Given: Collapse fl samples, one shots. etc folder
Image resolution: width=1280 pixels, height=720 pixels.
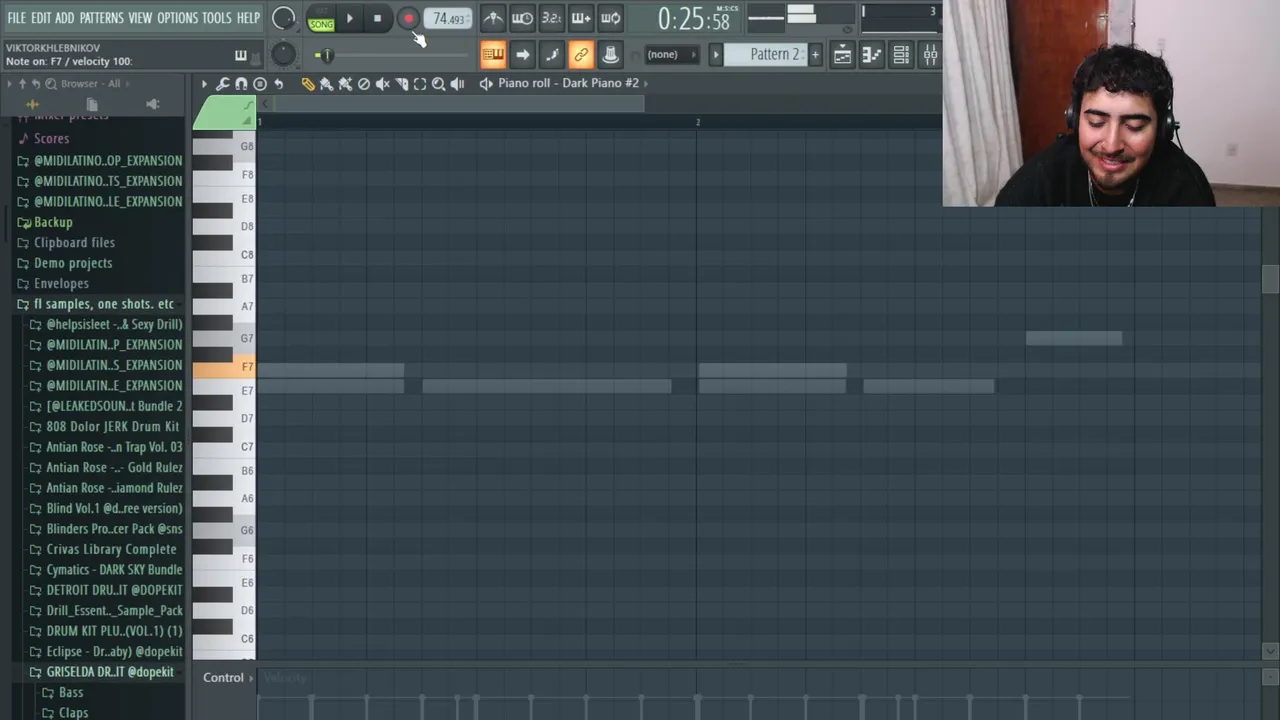Looking at the screenshot, I should pos(95,304).
